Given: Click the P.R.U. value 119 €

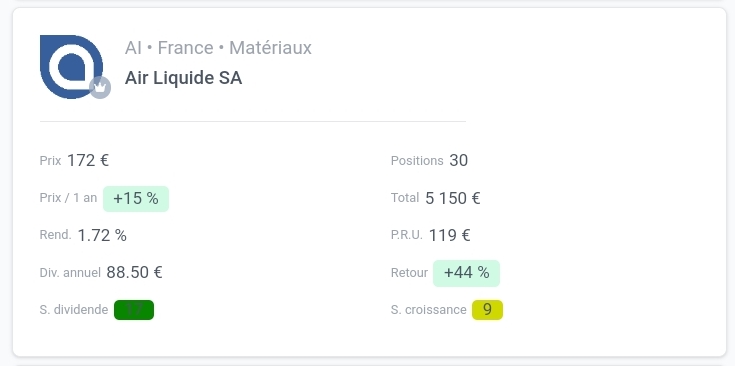Looking at the screenshot, I should tap(450, 235).
